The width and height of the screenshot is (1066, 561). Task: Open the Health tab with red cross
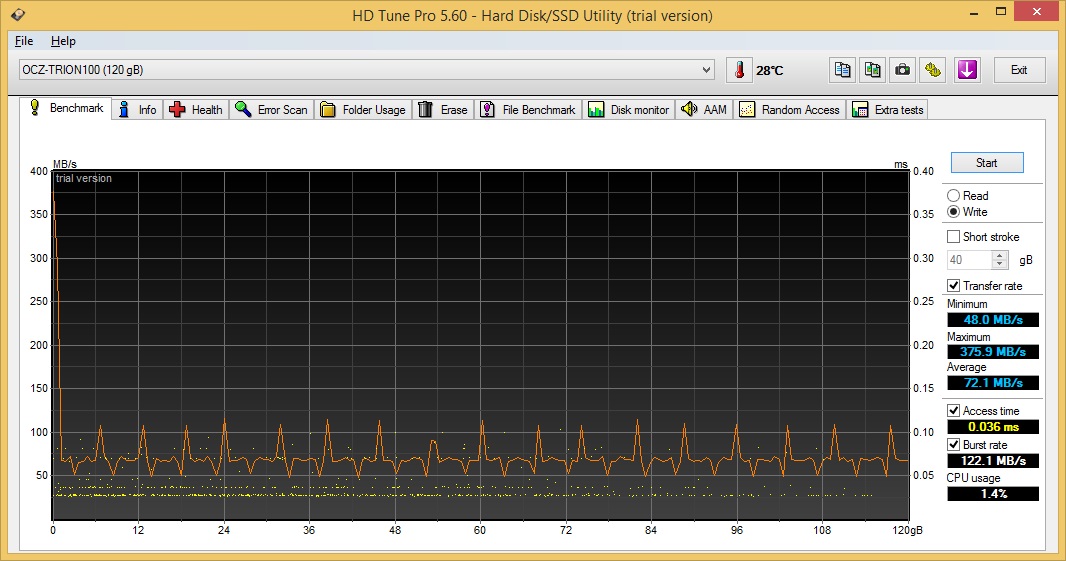pyautogui.click(x=196, y=110)
